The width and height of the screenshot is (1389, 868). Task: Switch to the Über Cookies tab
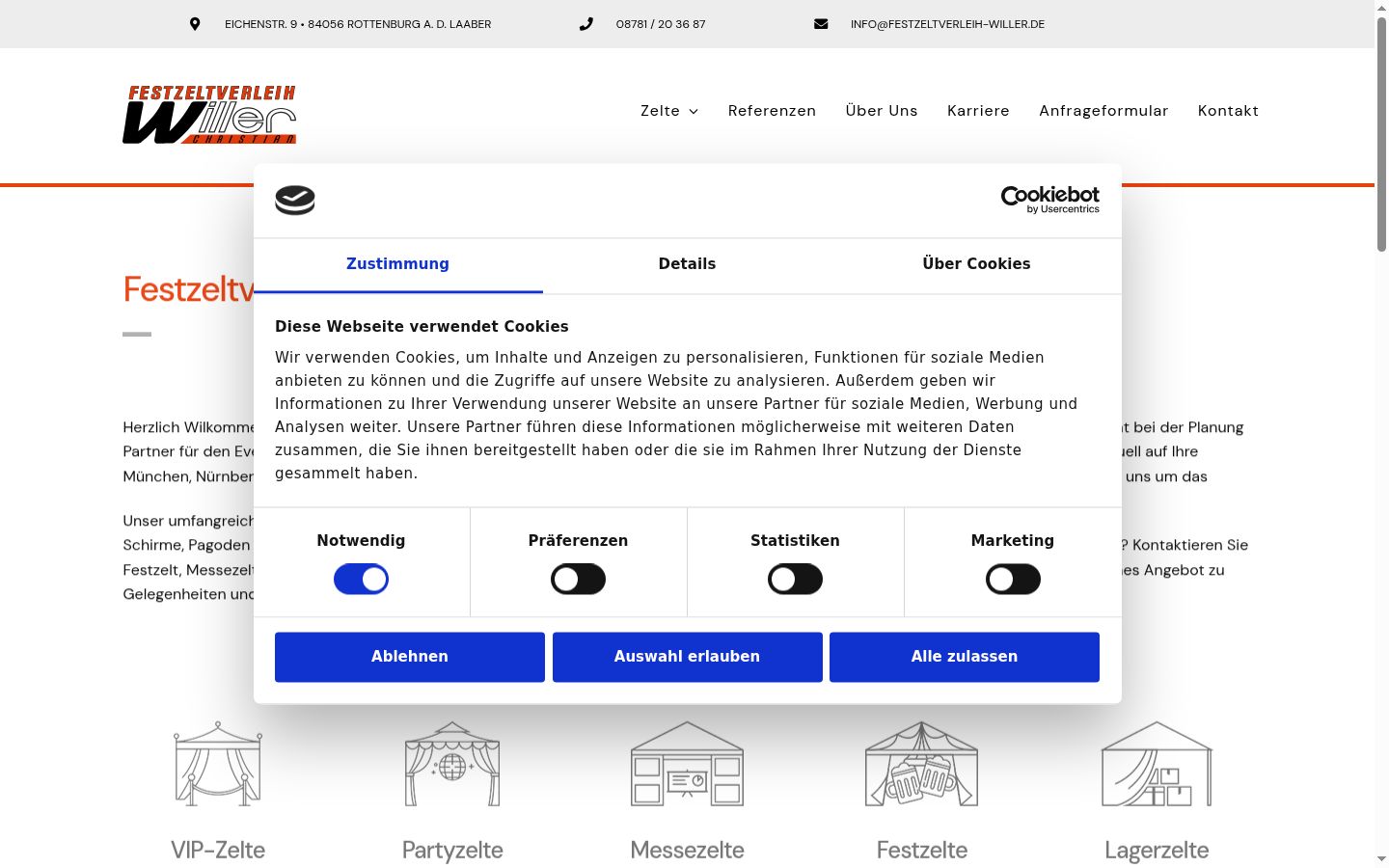pyautogui.click(x=976, y=264)
